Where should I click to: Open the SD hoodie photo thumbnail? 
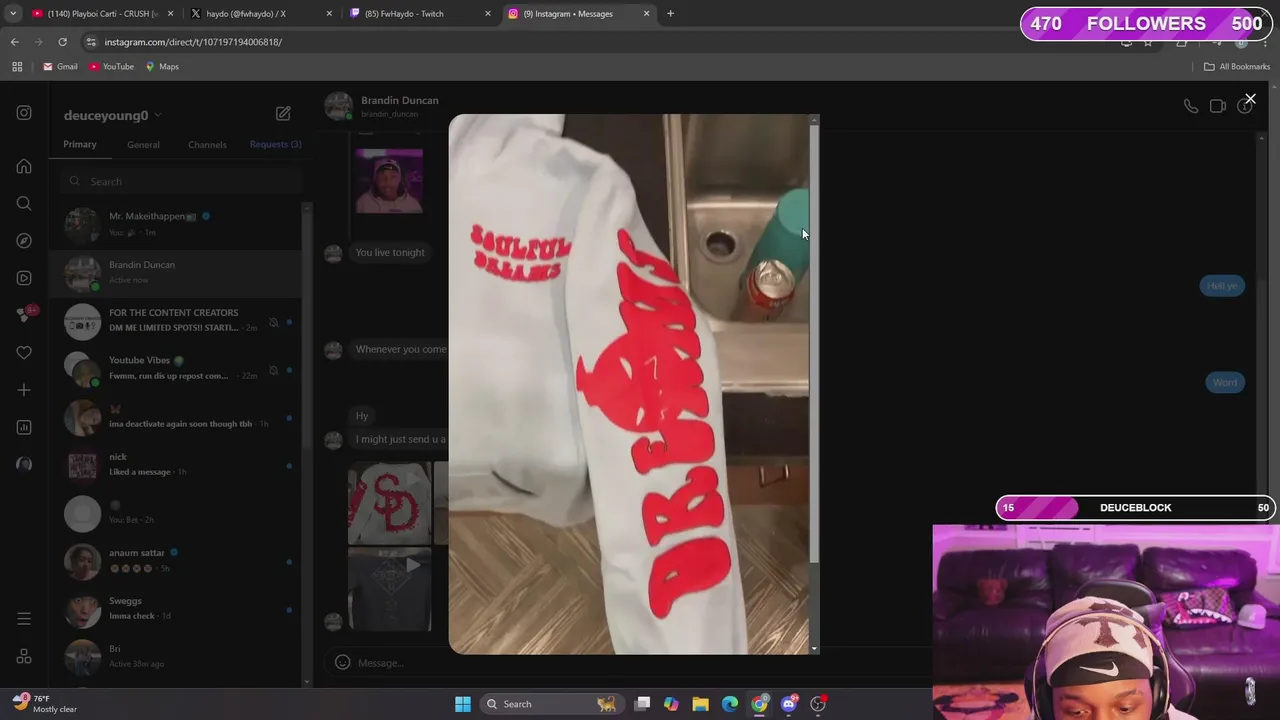point(389,502)
